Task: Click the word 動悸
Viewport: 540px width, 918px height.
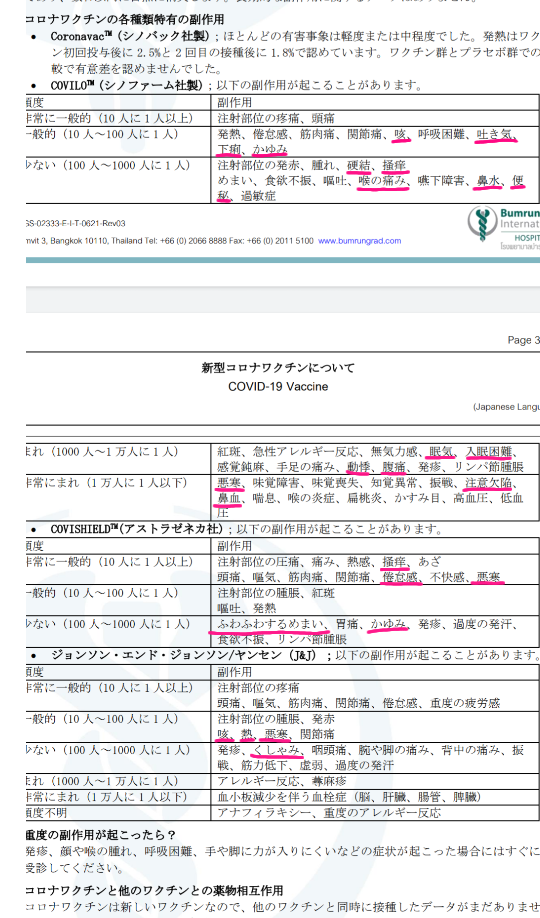Action: pos(358,467)
